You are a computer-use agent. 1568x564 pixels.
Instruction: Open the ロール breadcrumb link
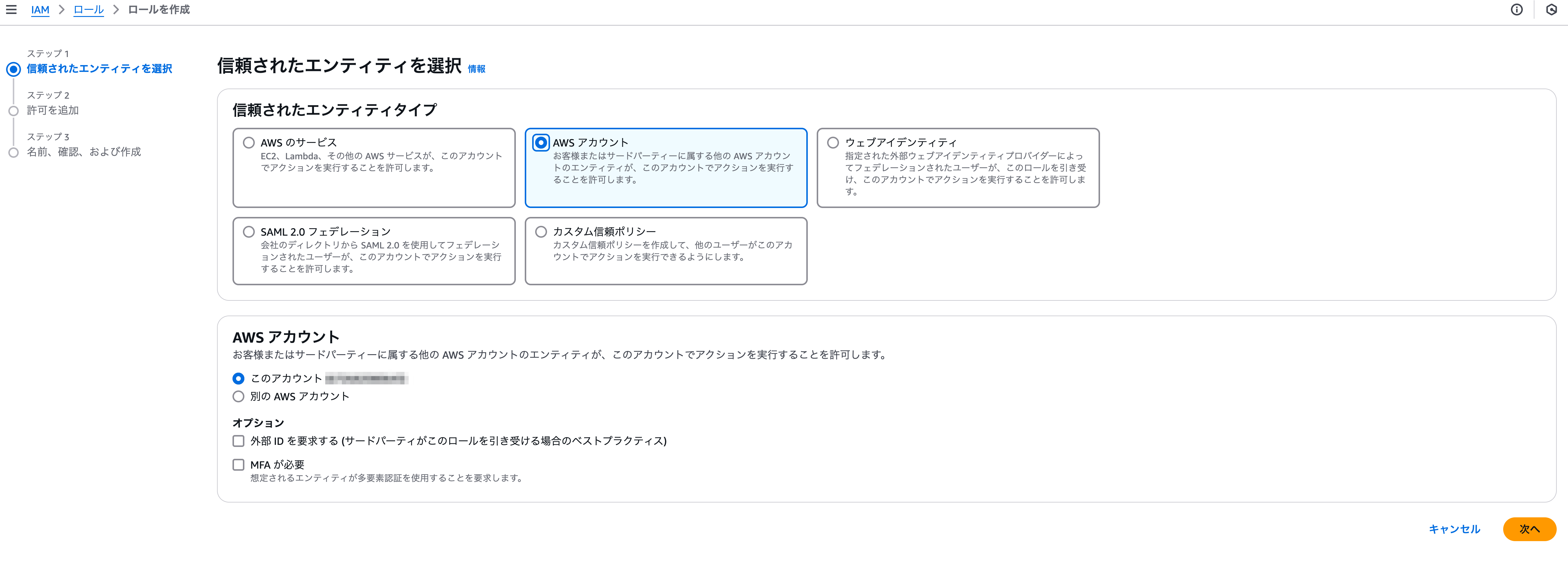click(x=88, y=10)
